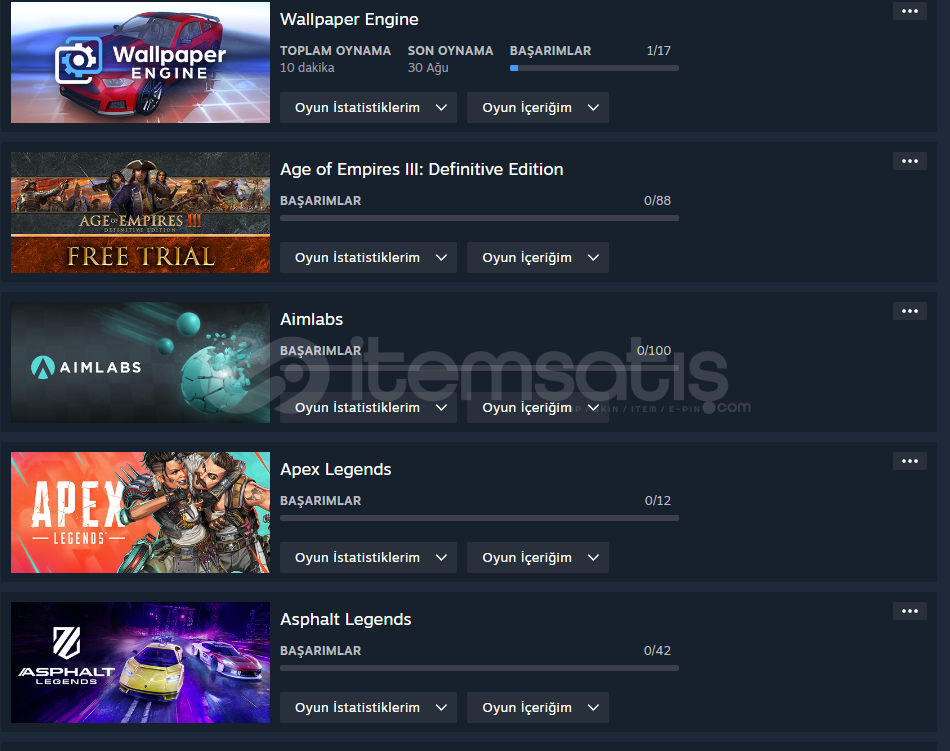Open the Aimlabs title link
950x751 pixels.
(311, 319)
